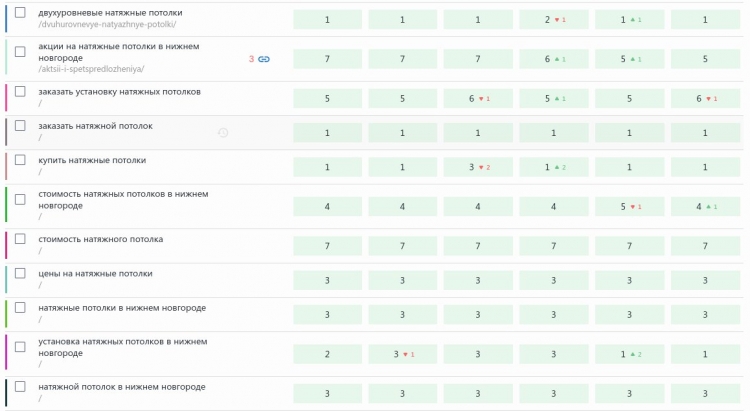Screen dimensions: 750x411
Task: Click the history clock icon beside заказать натяжной потолок
Action: coord(223,132)
